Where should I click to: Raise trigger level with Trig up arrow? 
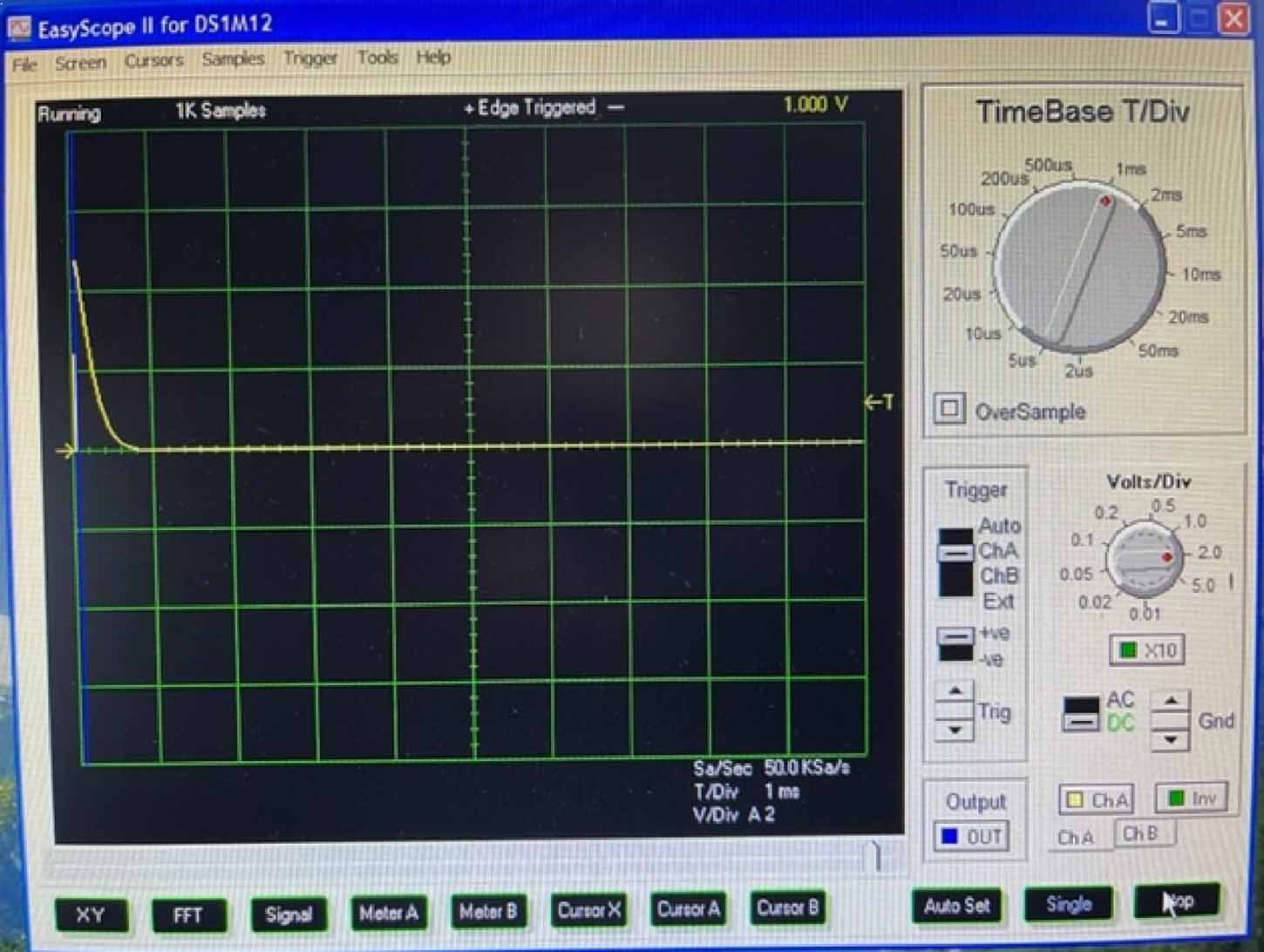pos(955,691)
